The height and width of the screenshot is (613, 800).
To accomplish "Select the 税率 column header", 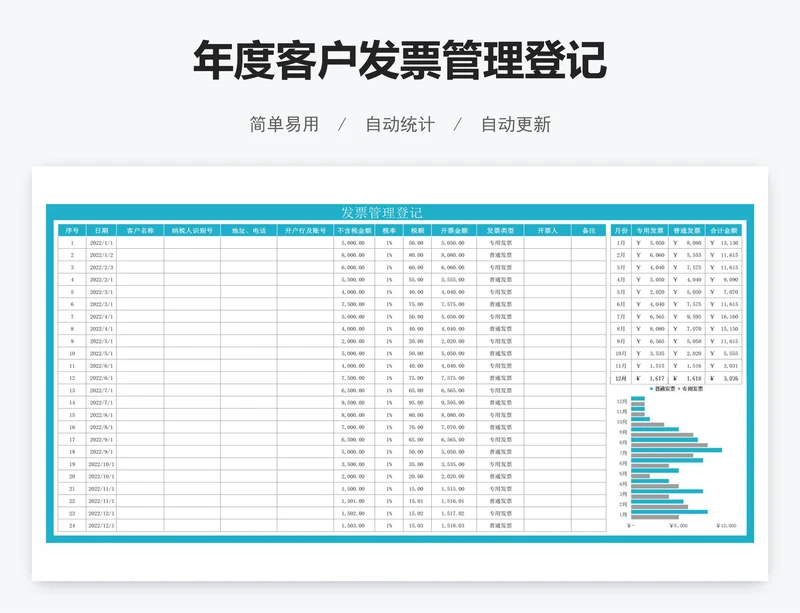I will (389, 231).
